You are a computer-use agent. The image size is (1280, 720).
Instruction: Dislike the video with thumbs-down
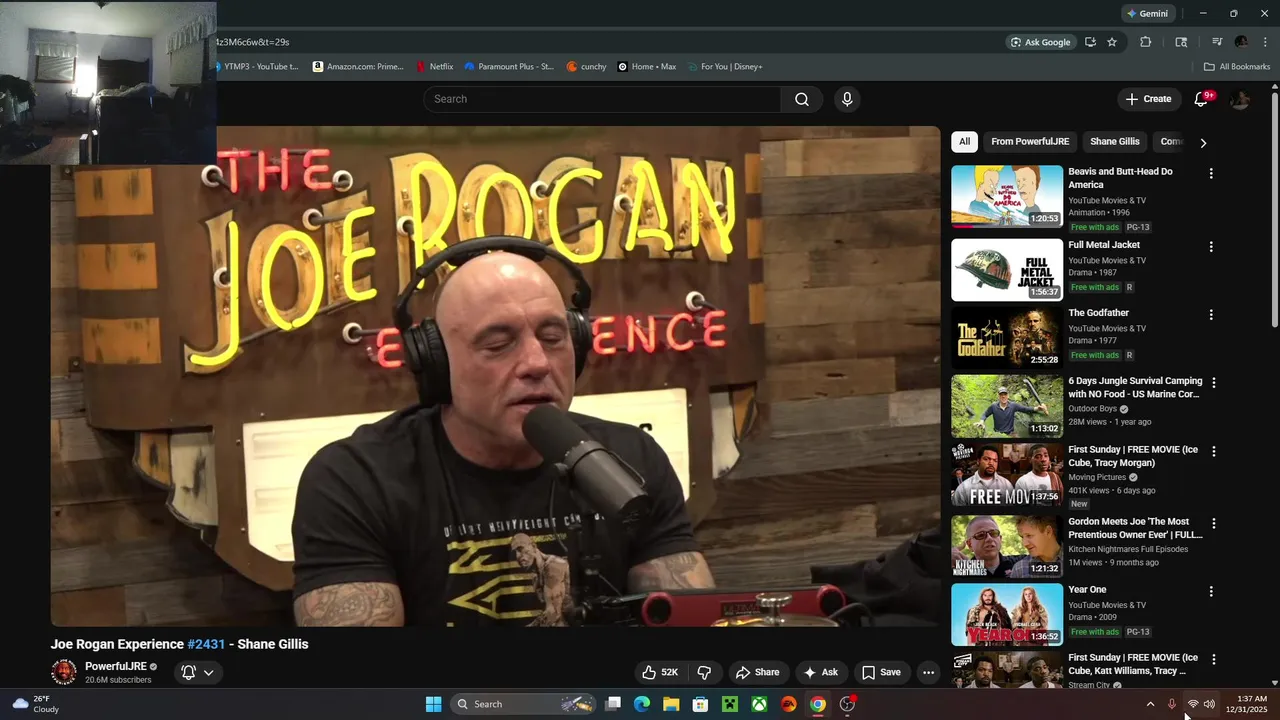tap(704, 672)
